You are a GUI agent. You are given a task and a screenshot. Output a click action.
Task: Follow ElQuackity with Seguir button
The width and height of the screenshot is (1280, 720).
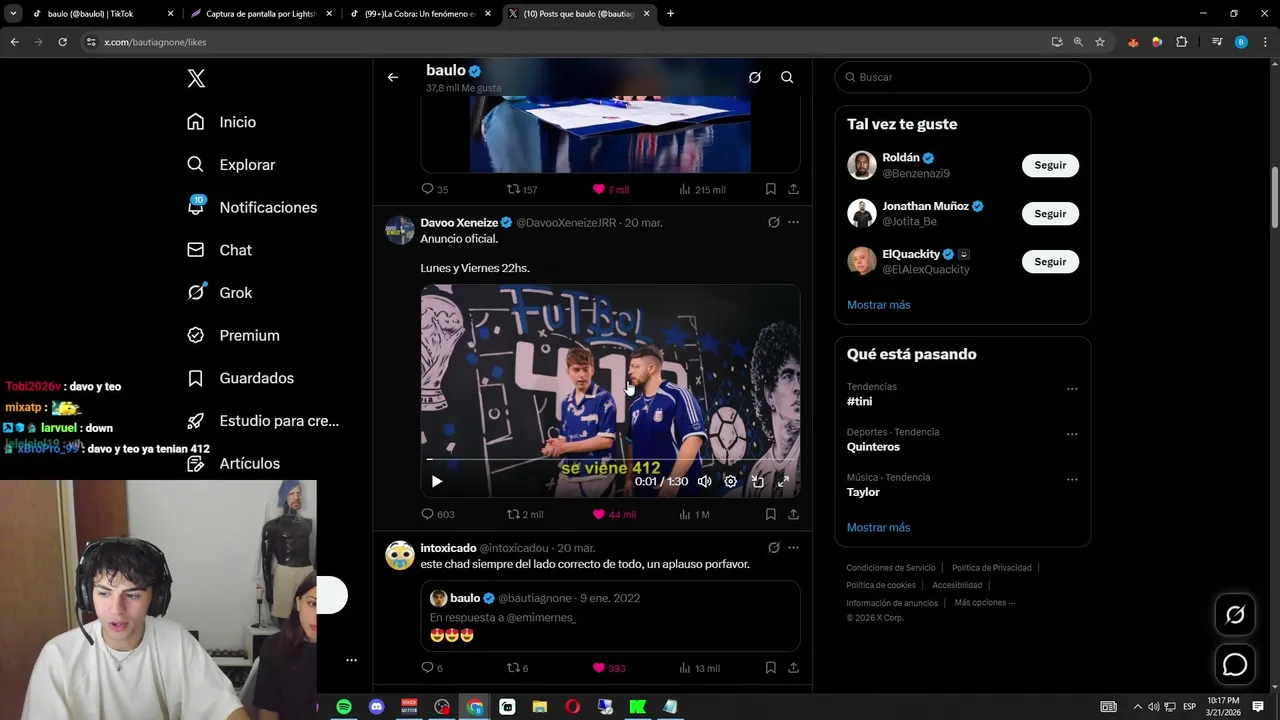pos(1050,261)
